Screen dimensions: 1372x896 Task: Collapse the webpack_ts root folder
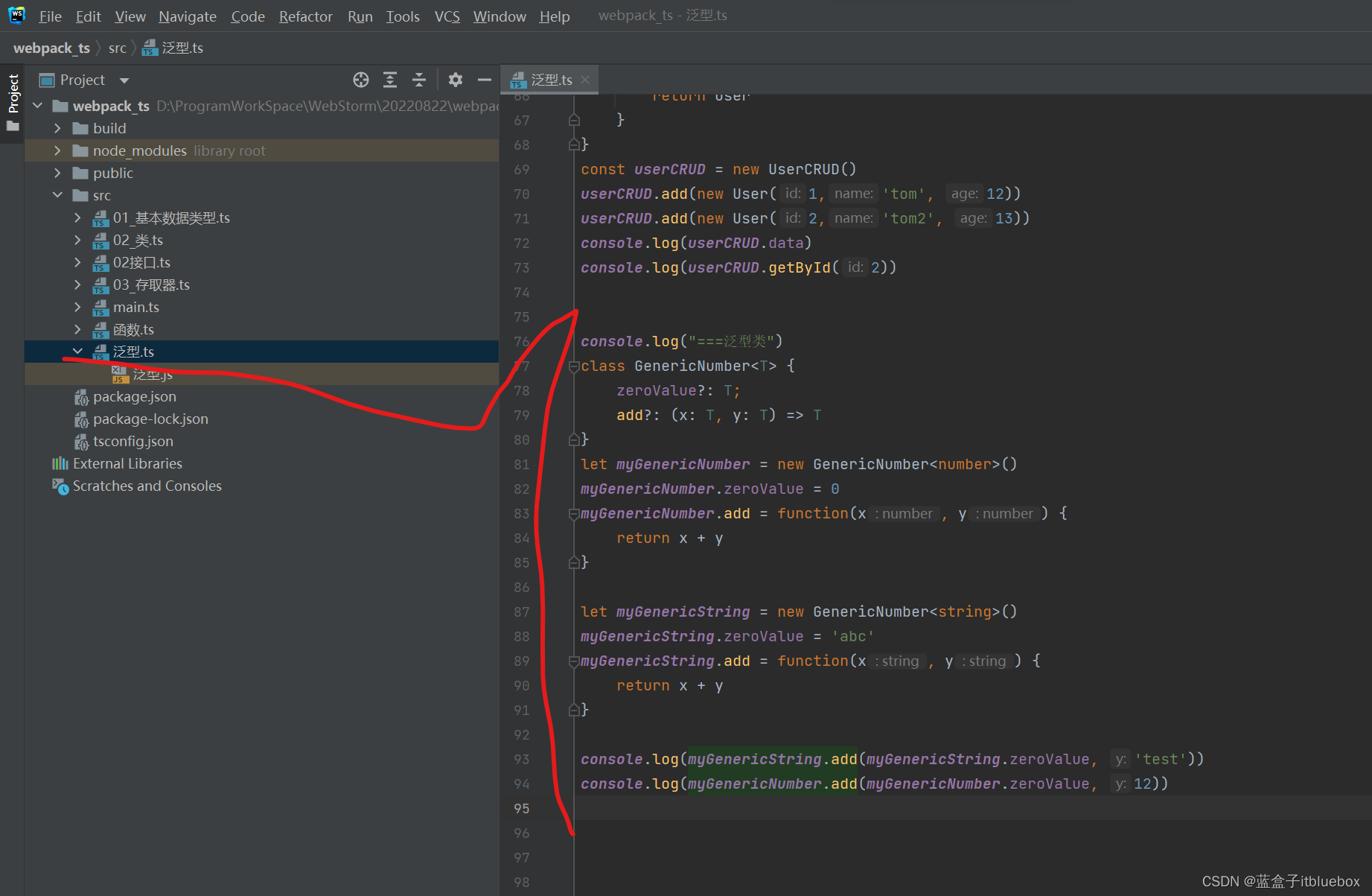pos(38,106)
